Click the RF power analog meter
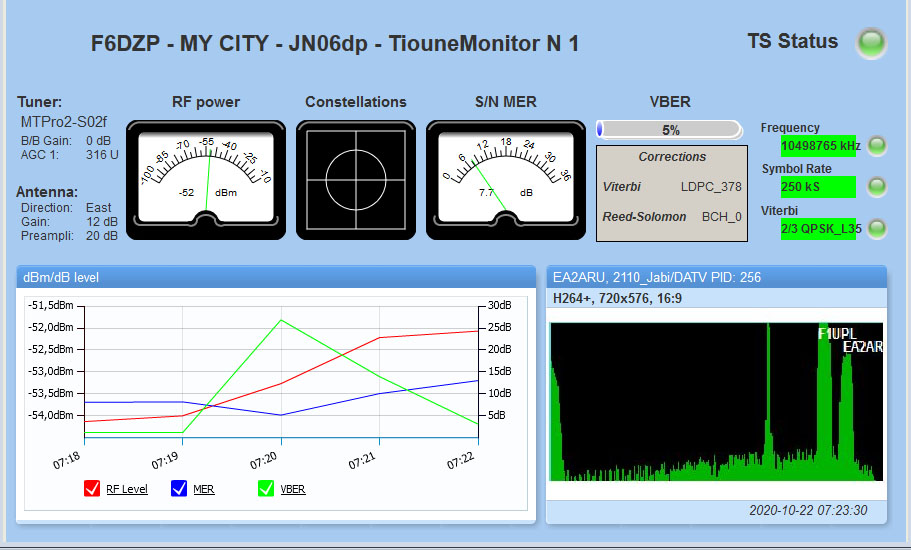 (x=205, y=180)
